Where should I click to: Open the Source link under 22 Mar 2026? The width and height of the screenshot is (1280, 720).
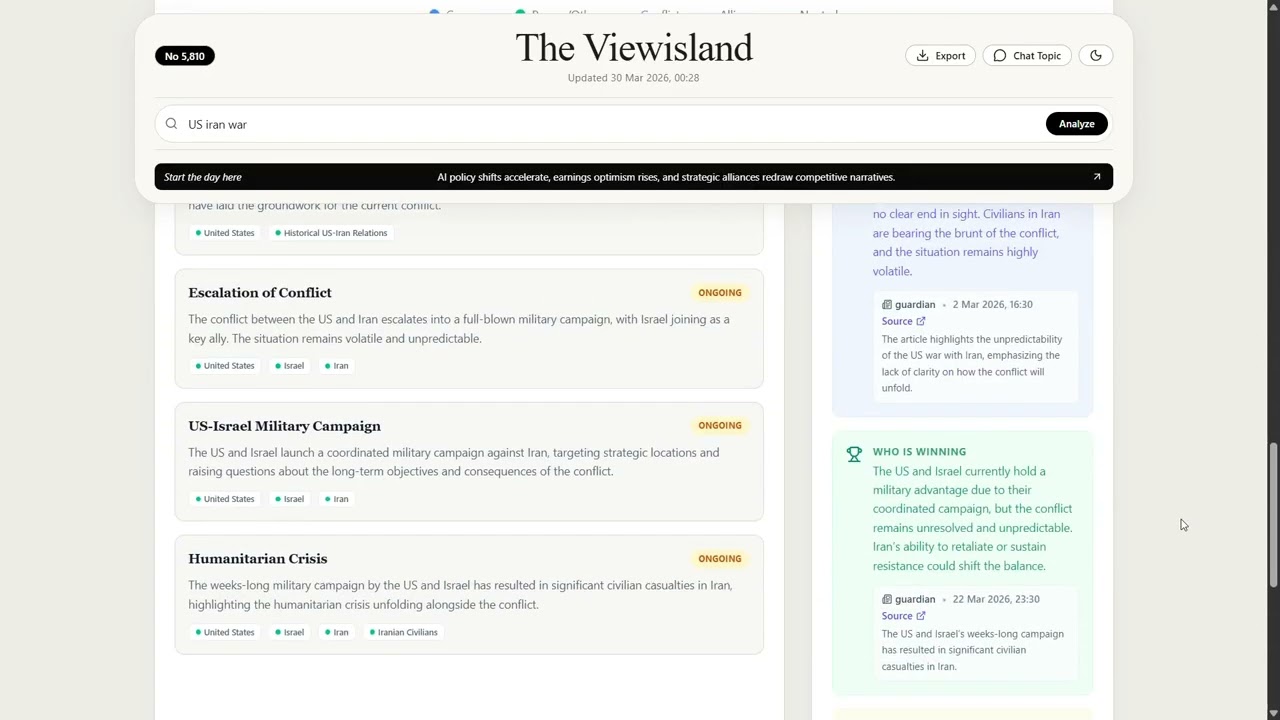pos(904,616)
